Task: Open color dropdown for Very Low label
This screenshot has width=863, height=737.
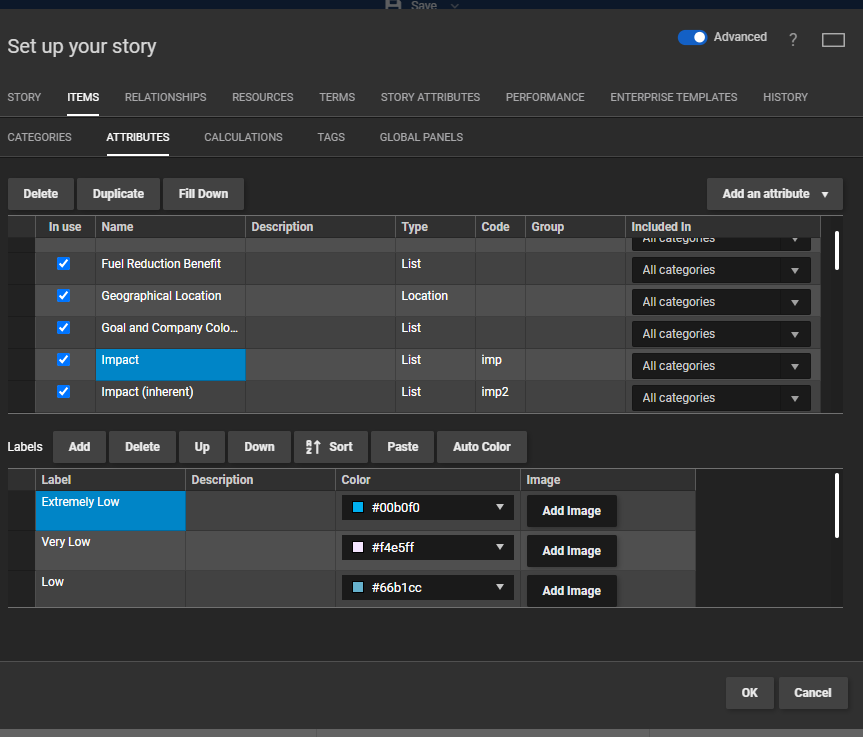Action: (x=428, y=548)
